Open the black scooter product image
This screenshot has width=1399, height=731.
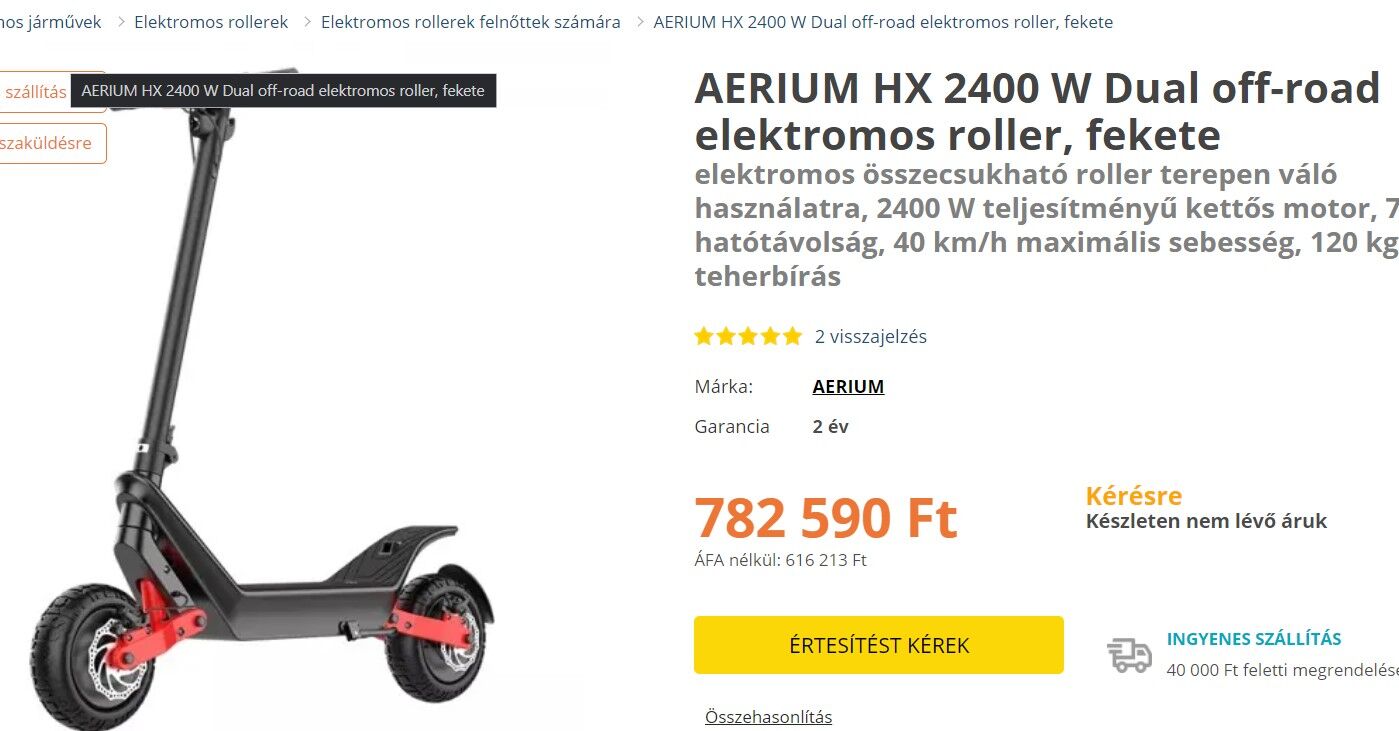point(262,400)
